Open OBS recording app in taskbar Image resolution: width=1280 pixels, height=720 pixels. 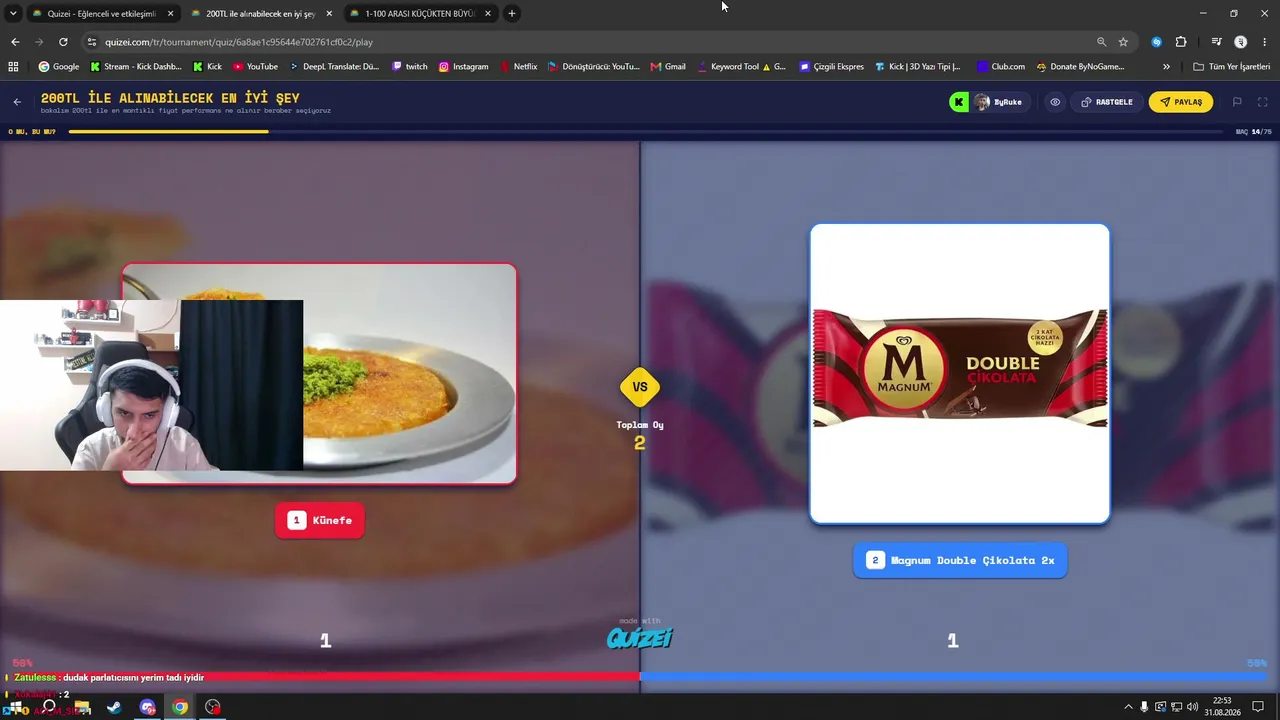point(213,707)
